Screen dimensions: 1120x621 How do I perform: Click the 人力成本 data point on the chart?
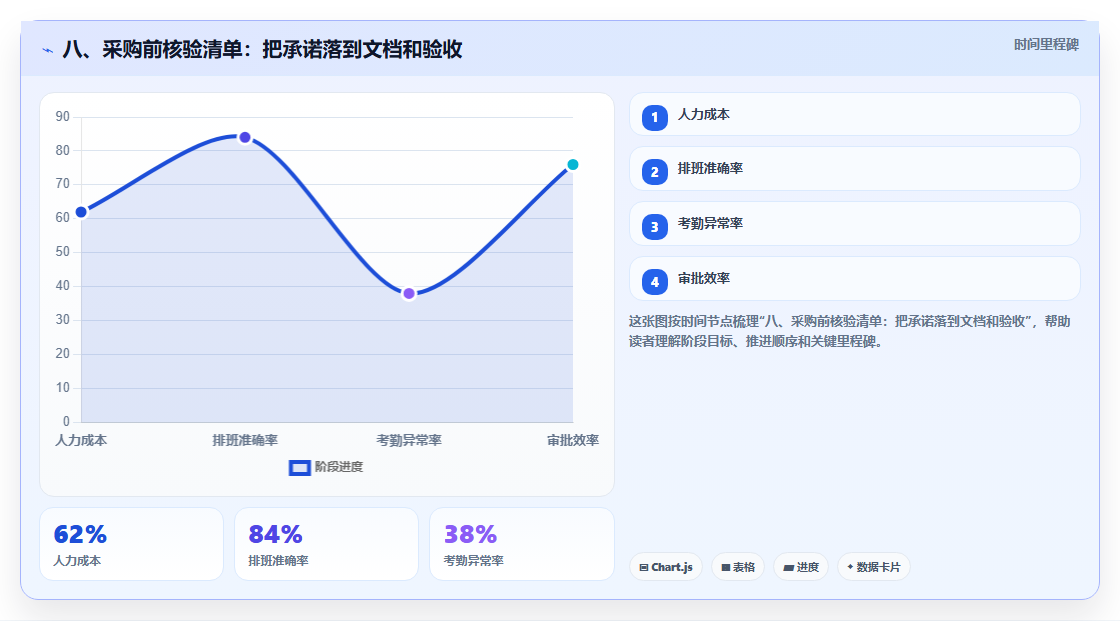click(81, 212)
